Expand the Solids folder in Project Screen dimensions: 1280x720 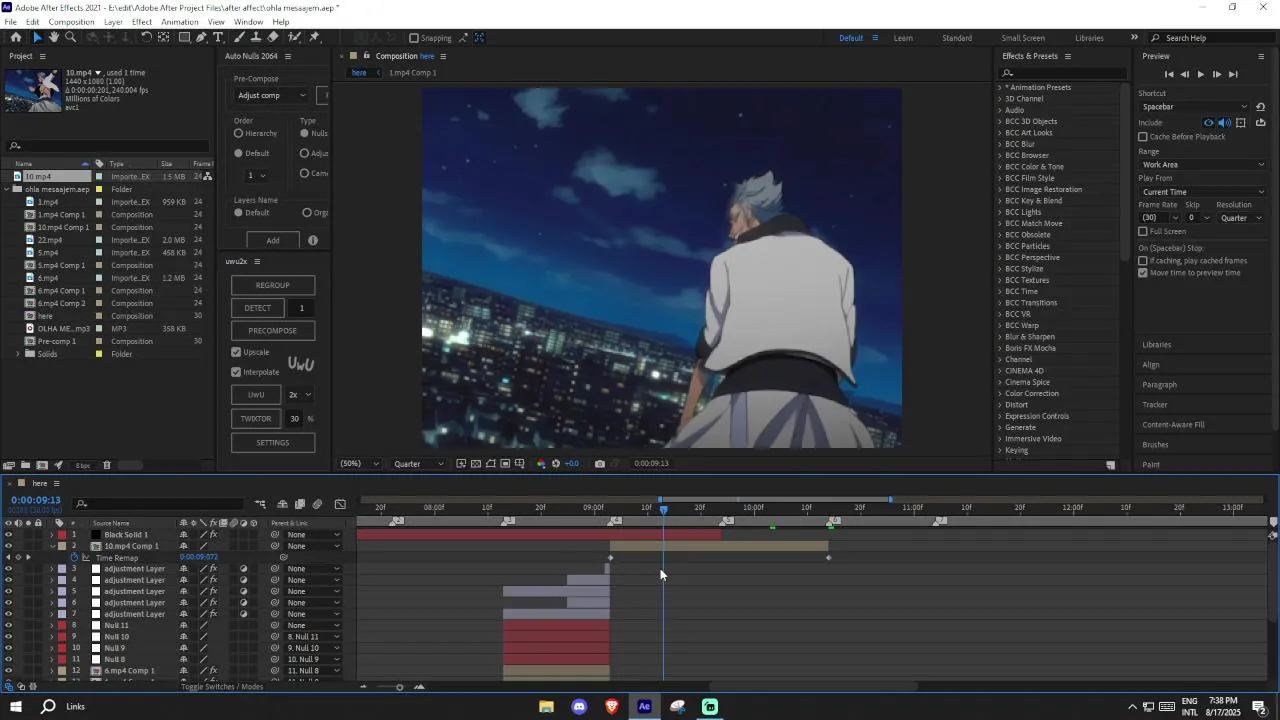click(17, 354)
